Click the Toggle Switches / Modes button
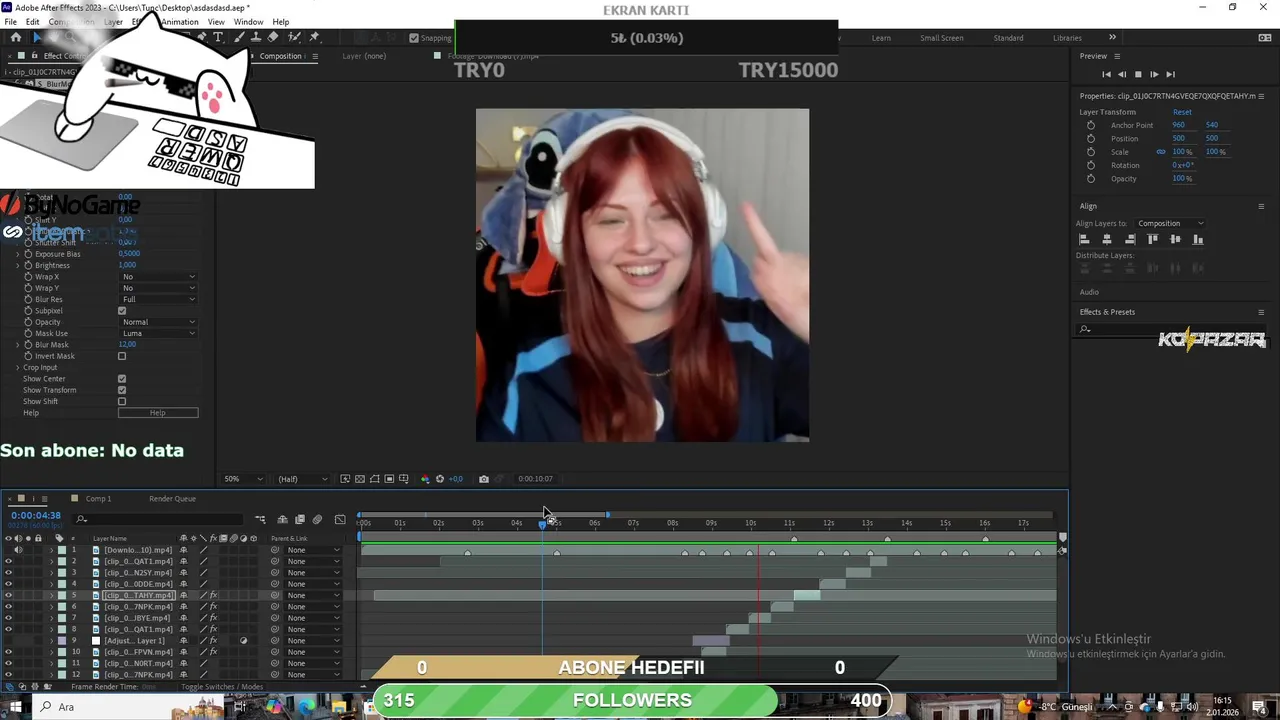The width and height of the screenshot is (1280, 720). (222, 687)
